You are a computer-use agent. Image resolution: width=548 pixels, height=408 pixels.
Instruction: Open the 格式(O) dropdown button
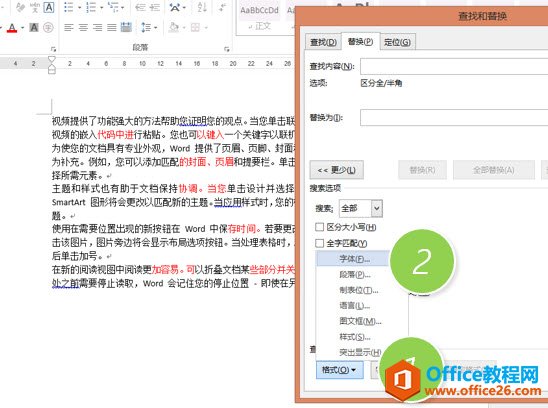coord(339,370)
